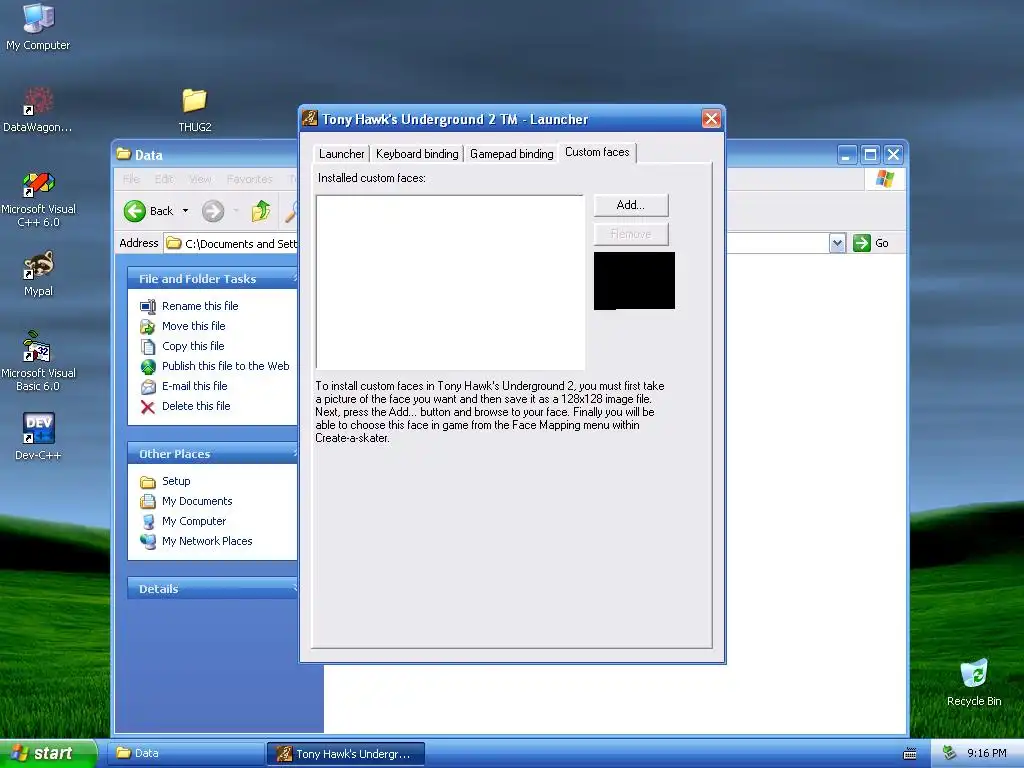Viewport: 1024px width, 768px height.
Task: Click the Tony Hawk's Undergr... taskbar button
Action: (346, 754)
